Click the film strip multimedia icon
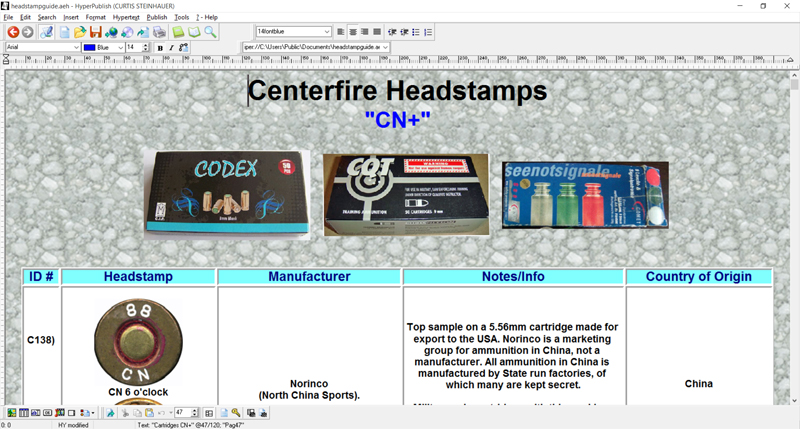This screenshot has height=429, width=800. pyautogui.click(x=60, y=413)
